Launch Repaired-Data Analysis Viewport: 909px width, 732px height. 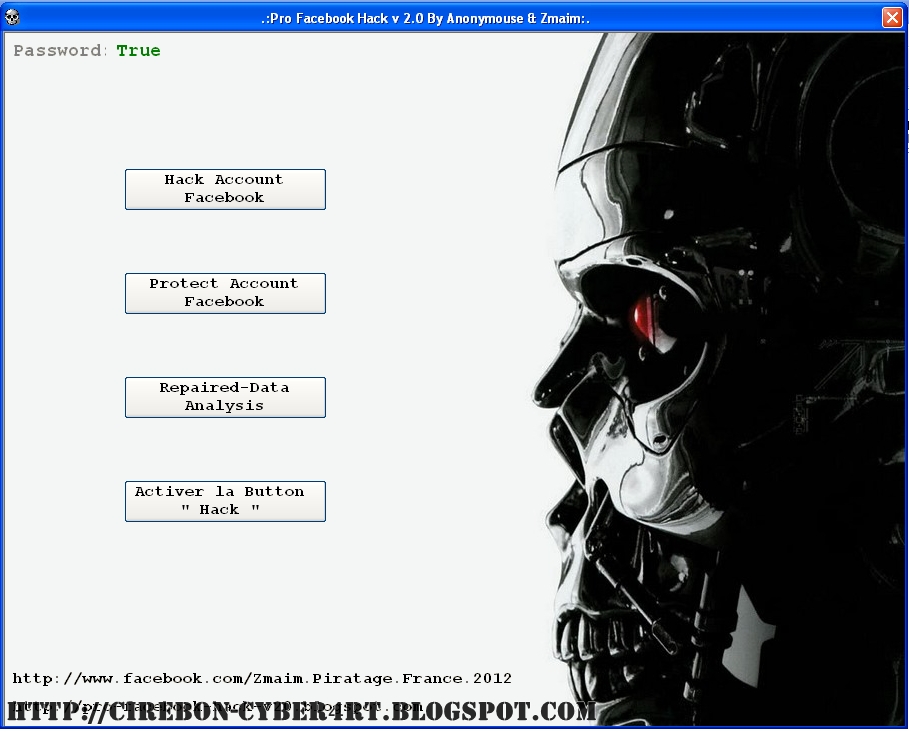(x=225, y=397)
